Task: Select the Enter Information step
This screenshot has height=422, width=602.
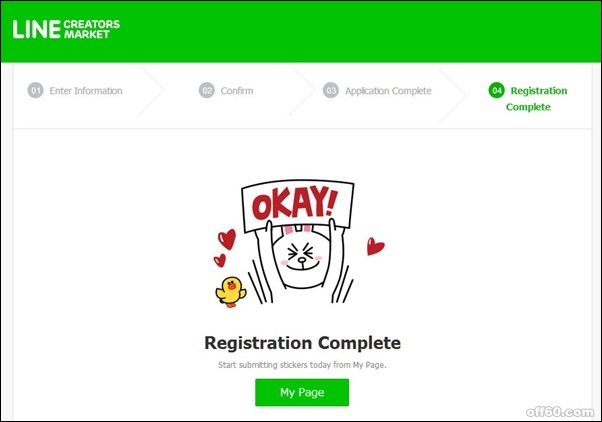Action: (86, 91)
